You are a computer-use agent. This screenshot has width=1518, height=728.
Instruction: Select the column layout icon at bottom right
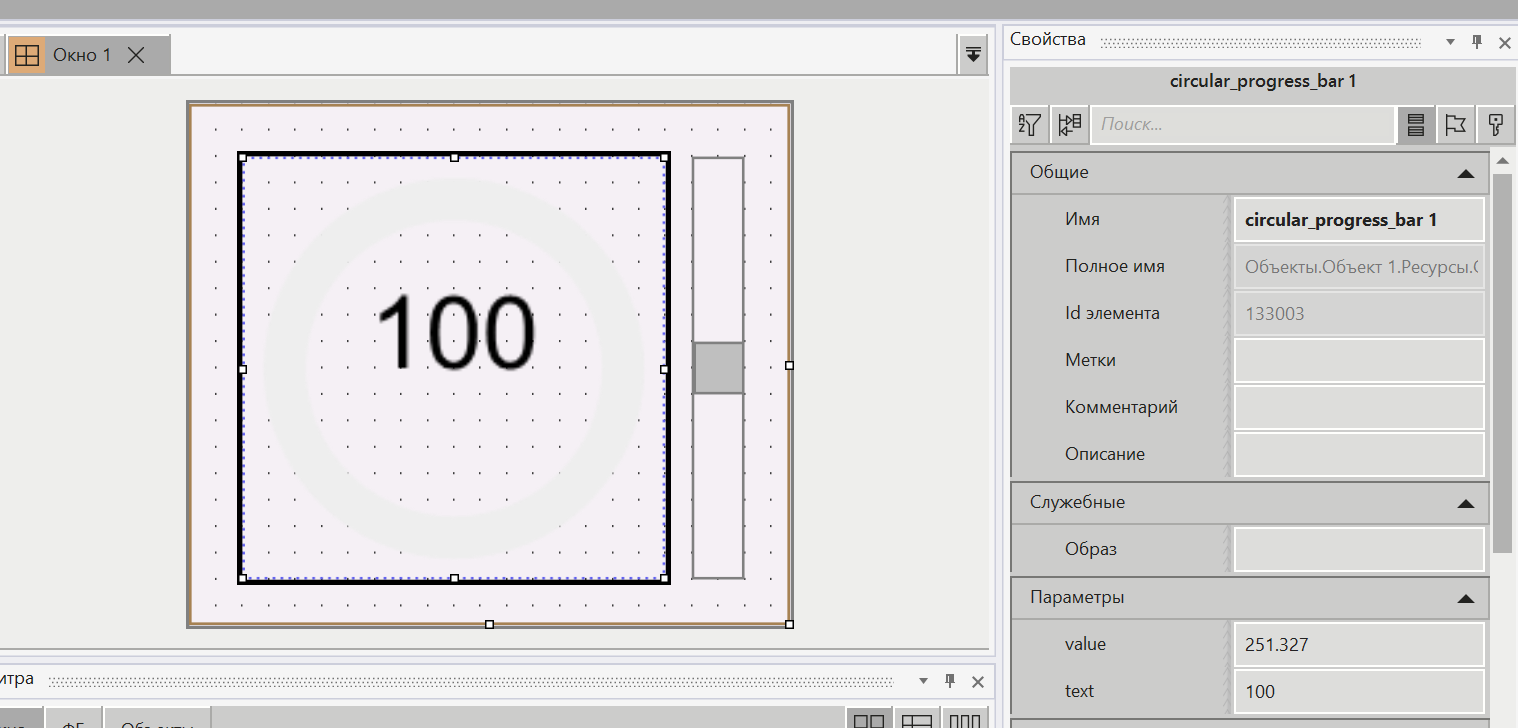pos(963,719)
